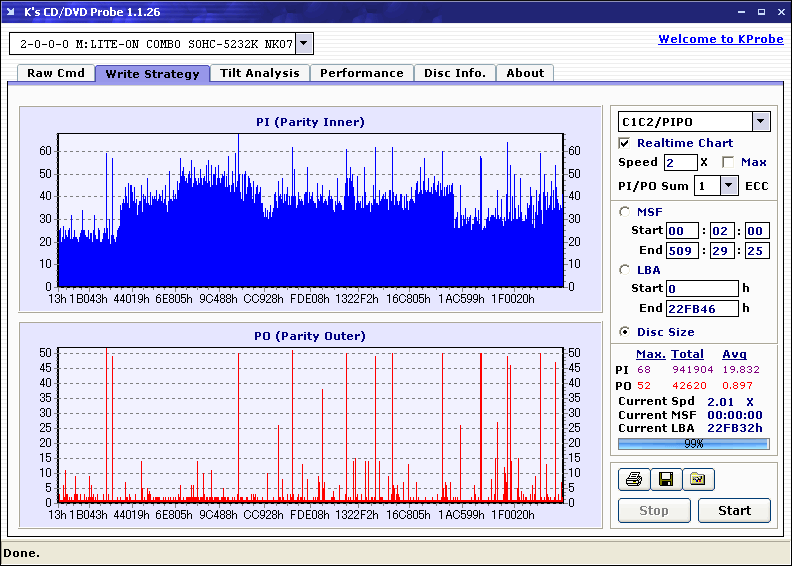Switch to the Tilt Analysis tab
The image size is (792, 566).
click(259, 73)
